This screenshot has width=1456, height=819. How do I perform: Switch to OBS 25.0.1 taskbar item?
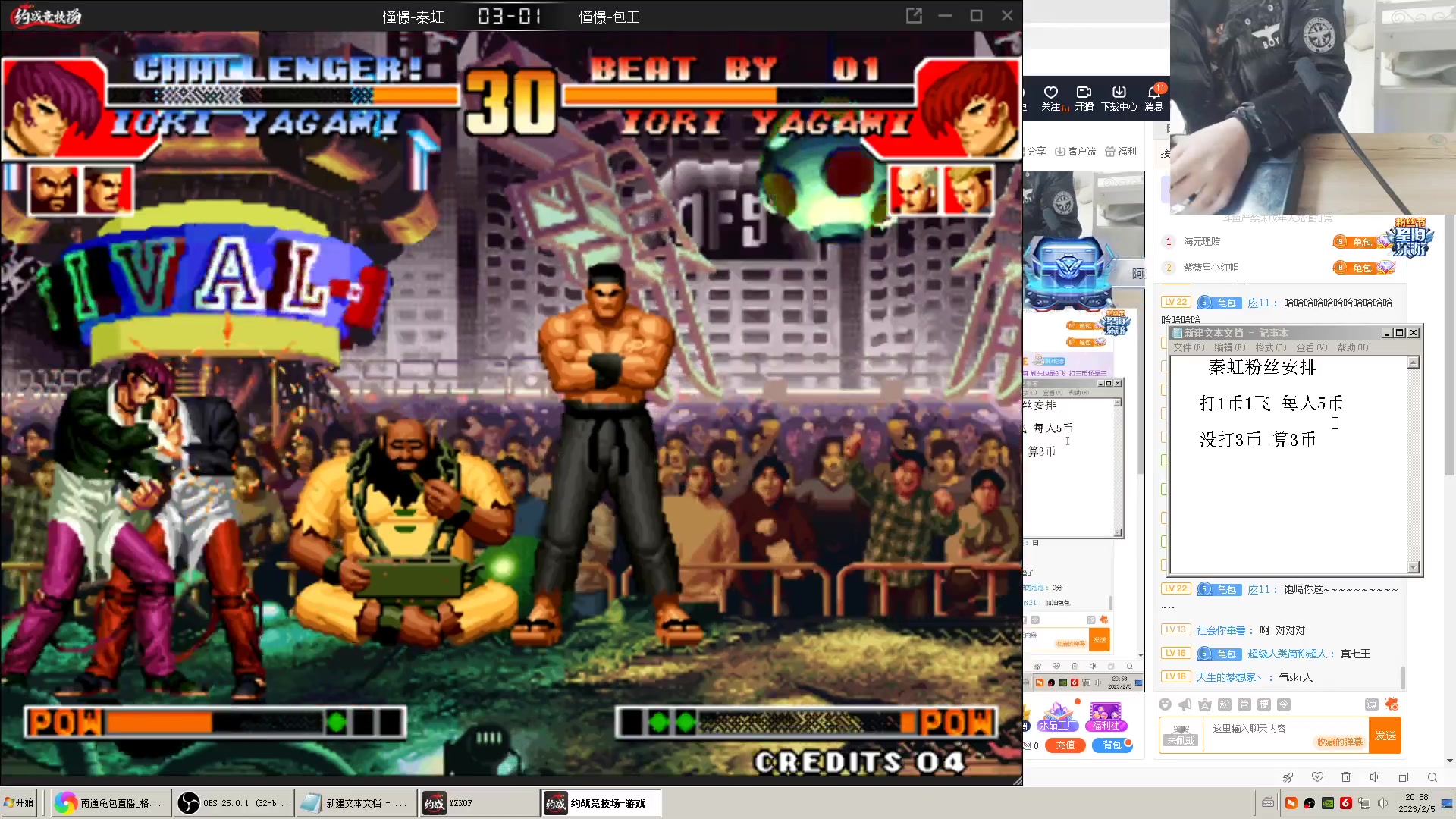point(232,803)
